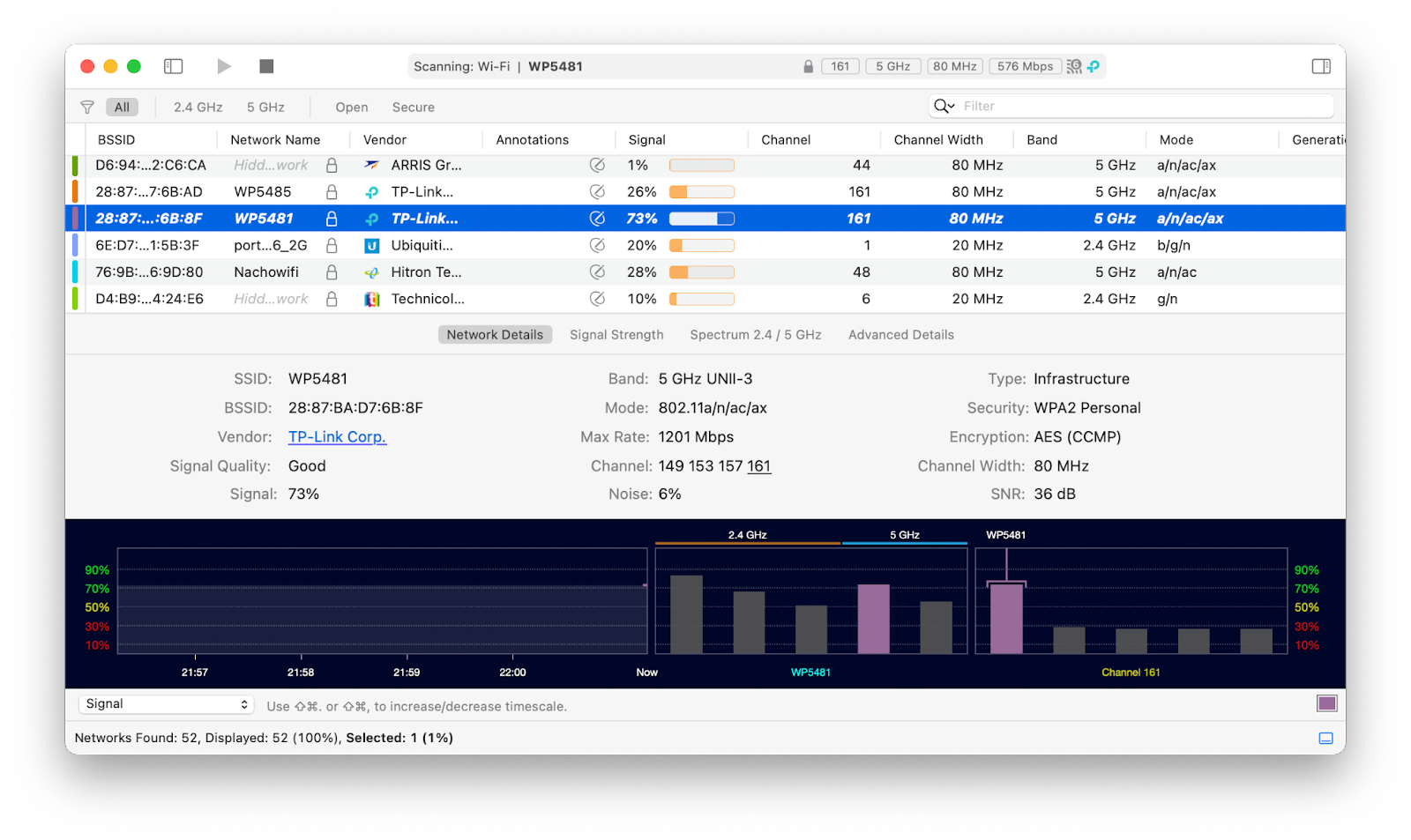
Task: Click the lock icon in Nachowifi row
Action: [x=332, y=272]
